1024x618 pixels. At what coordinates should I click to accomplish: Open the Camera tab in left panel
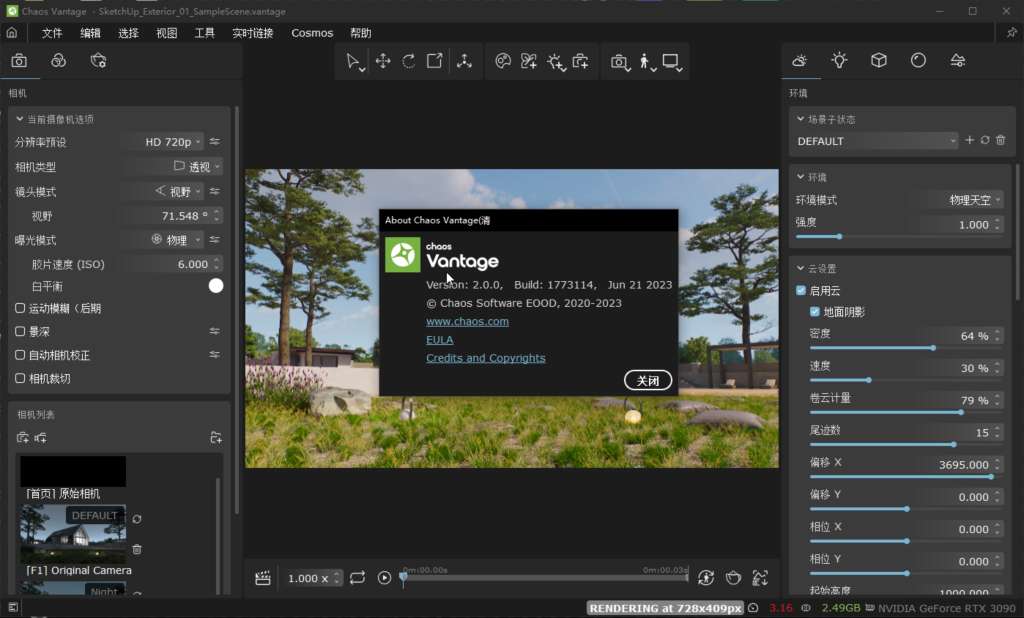[x=19, y=61]
